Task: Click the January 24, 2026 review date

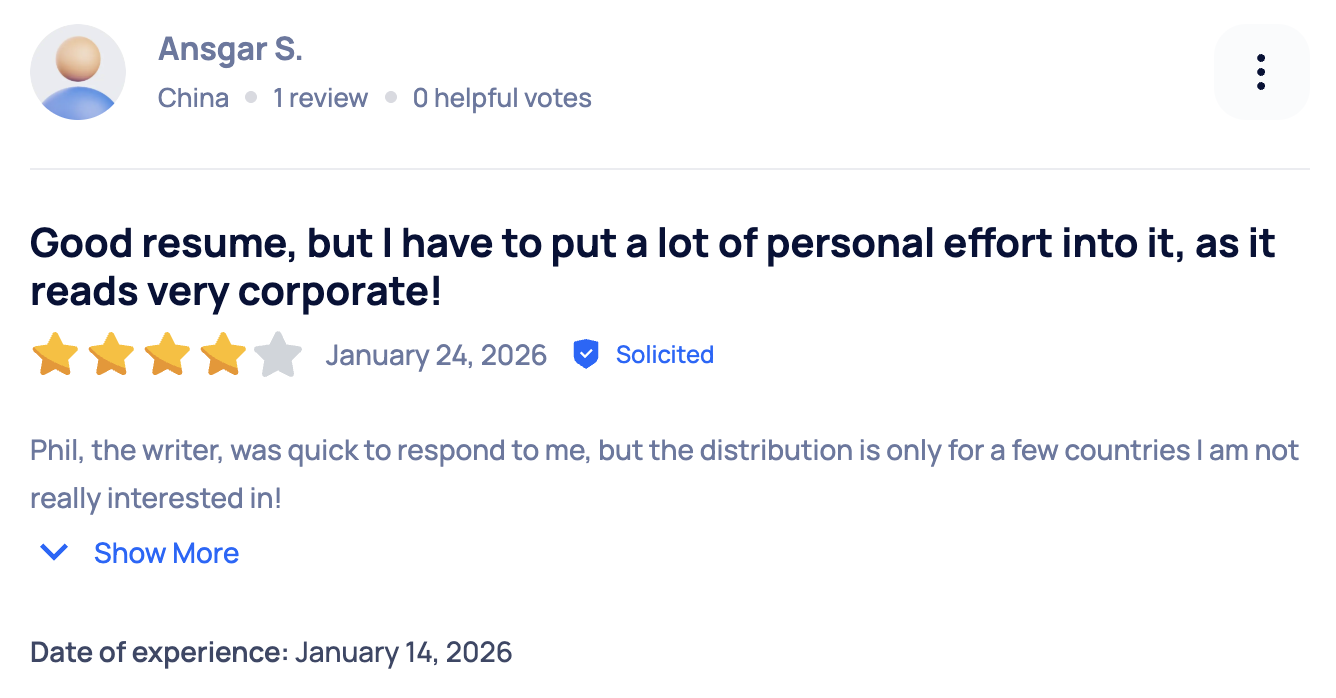Action: point(437,354)
